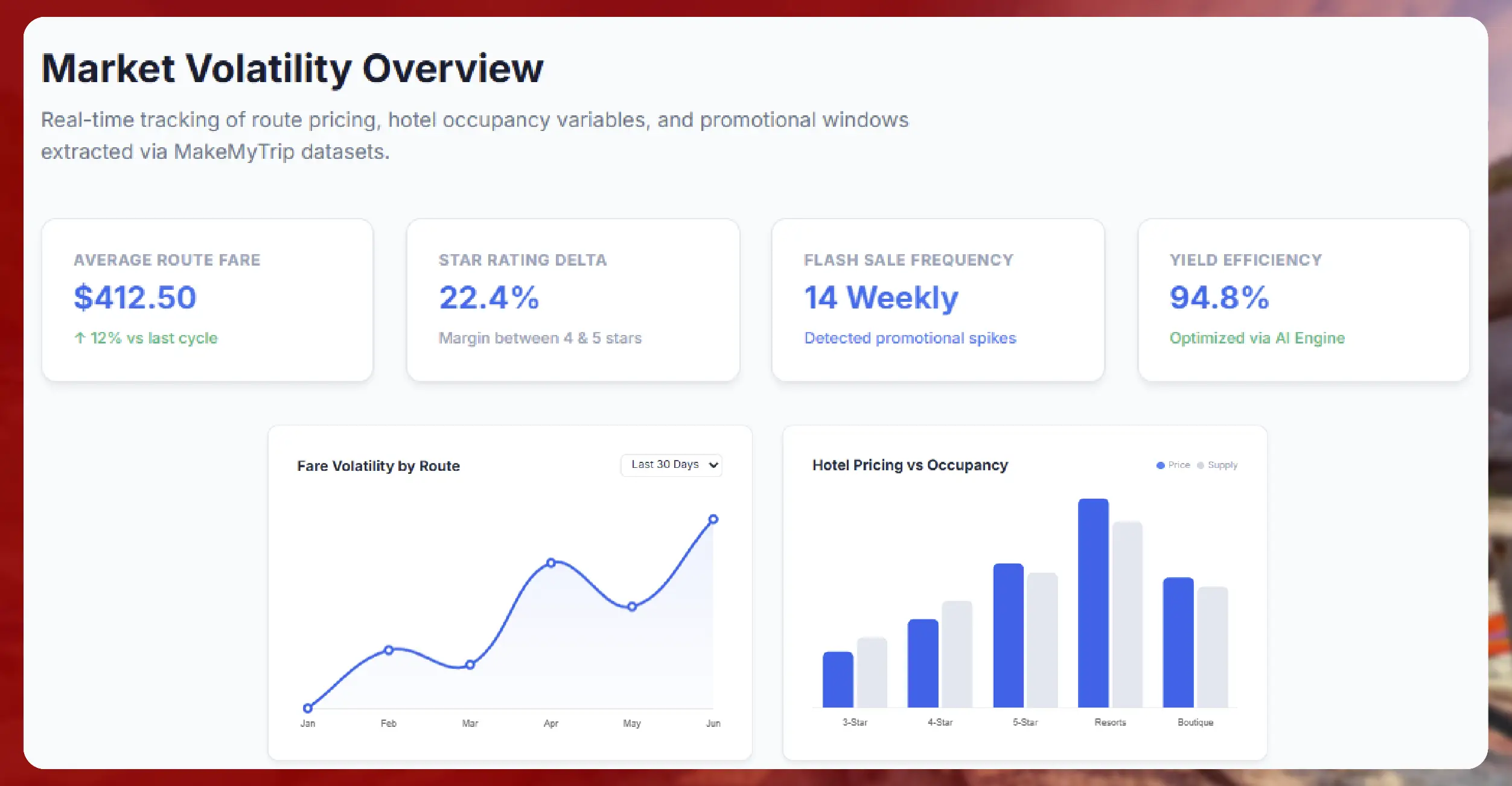Click the Fare Volatility by Route heading
This screenshot has height=786, width=1512.
378,465
